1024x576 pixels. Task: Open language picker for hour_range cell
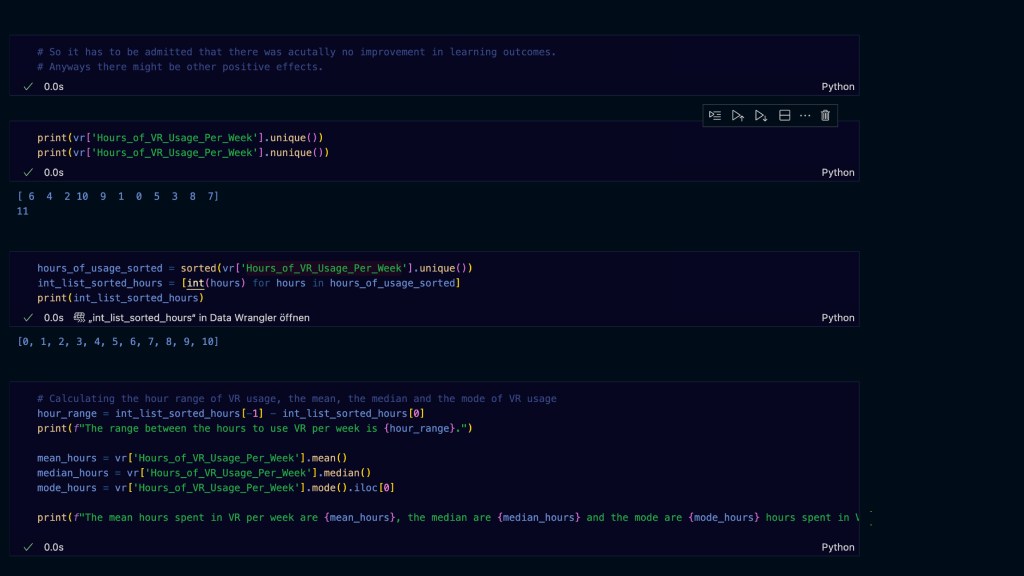tap(838, 547)
